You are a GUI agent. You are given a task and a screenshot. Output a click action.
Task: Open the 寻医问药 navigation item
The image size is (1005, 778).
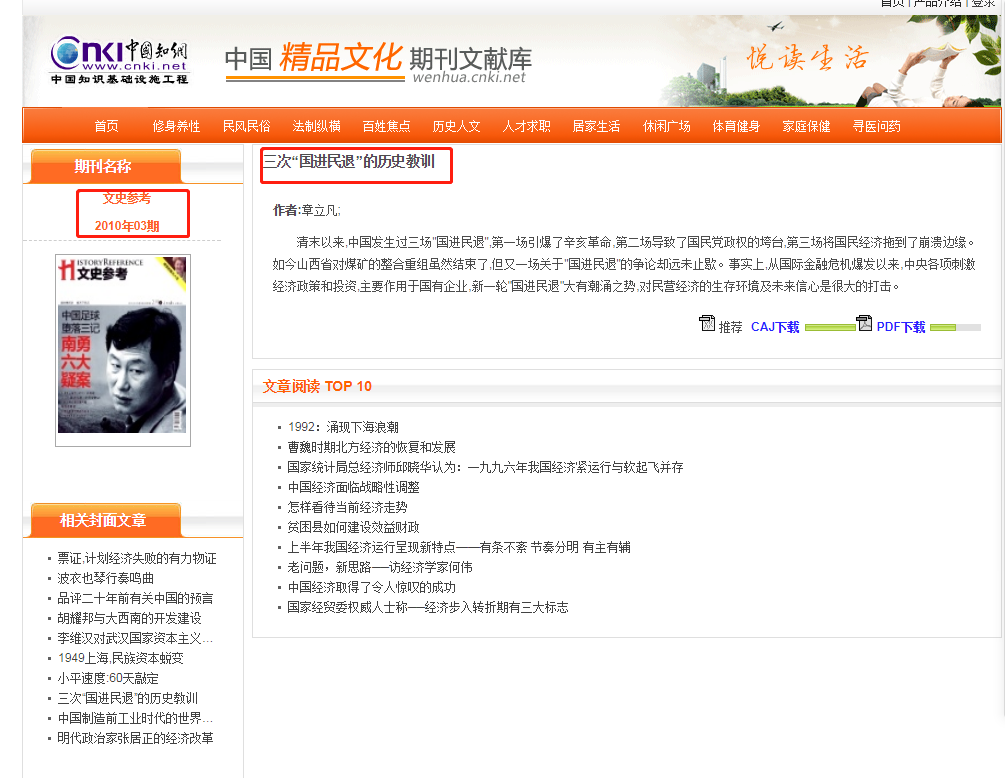click(x=876, y=126)
